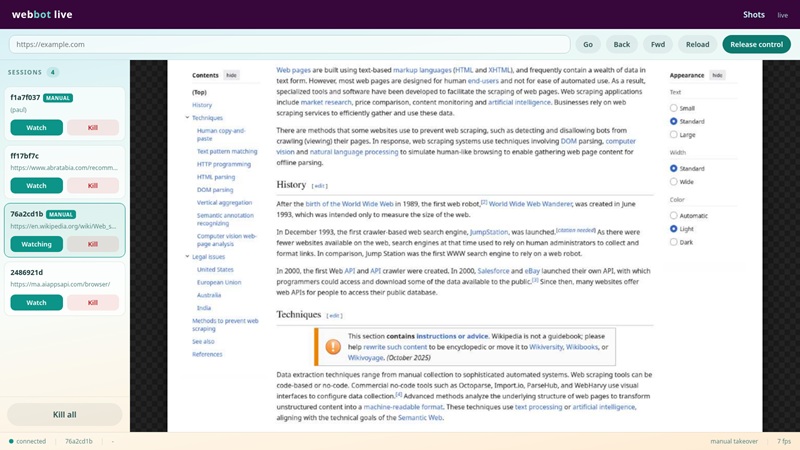This screenshot has width=800, height=450.
Task: Open India contents entry
Action: coord(204,308)
